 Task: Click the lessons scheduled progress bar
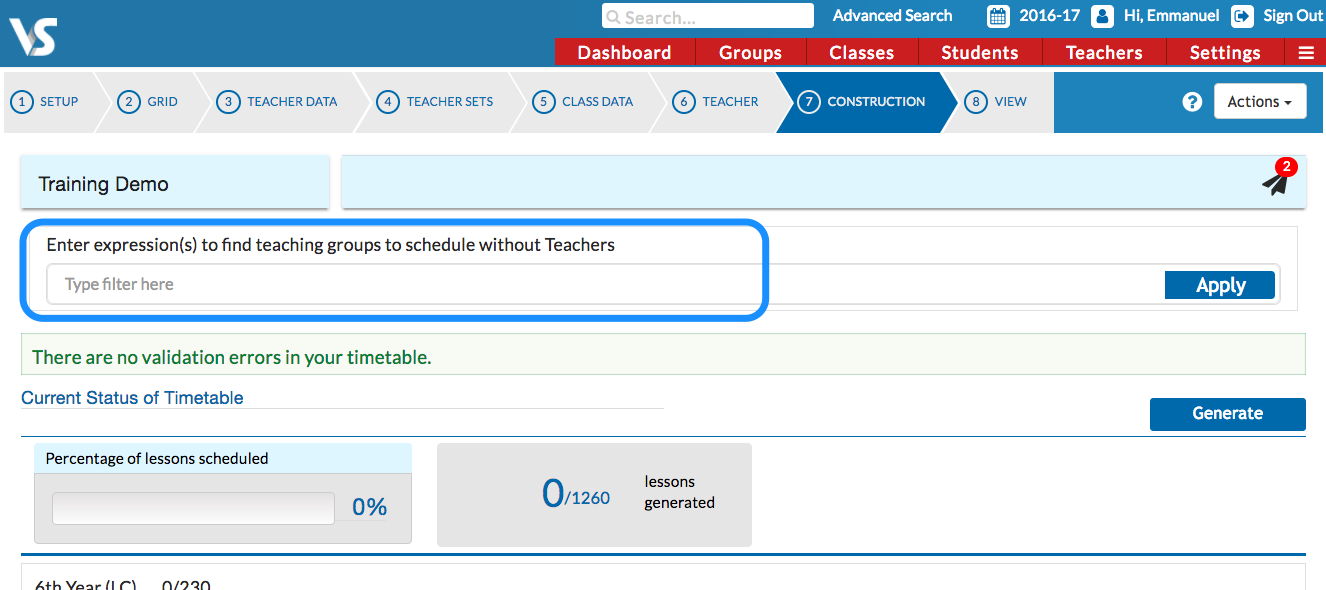point(193,508)
